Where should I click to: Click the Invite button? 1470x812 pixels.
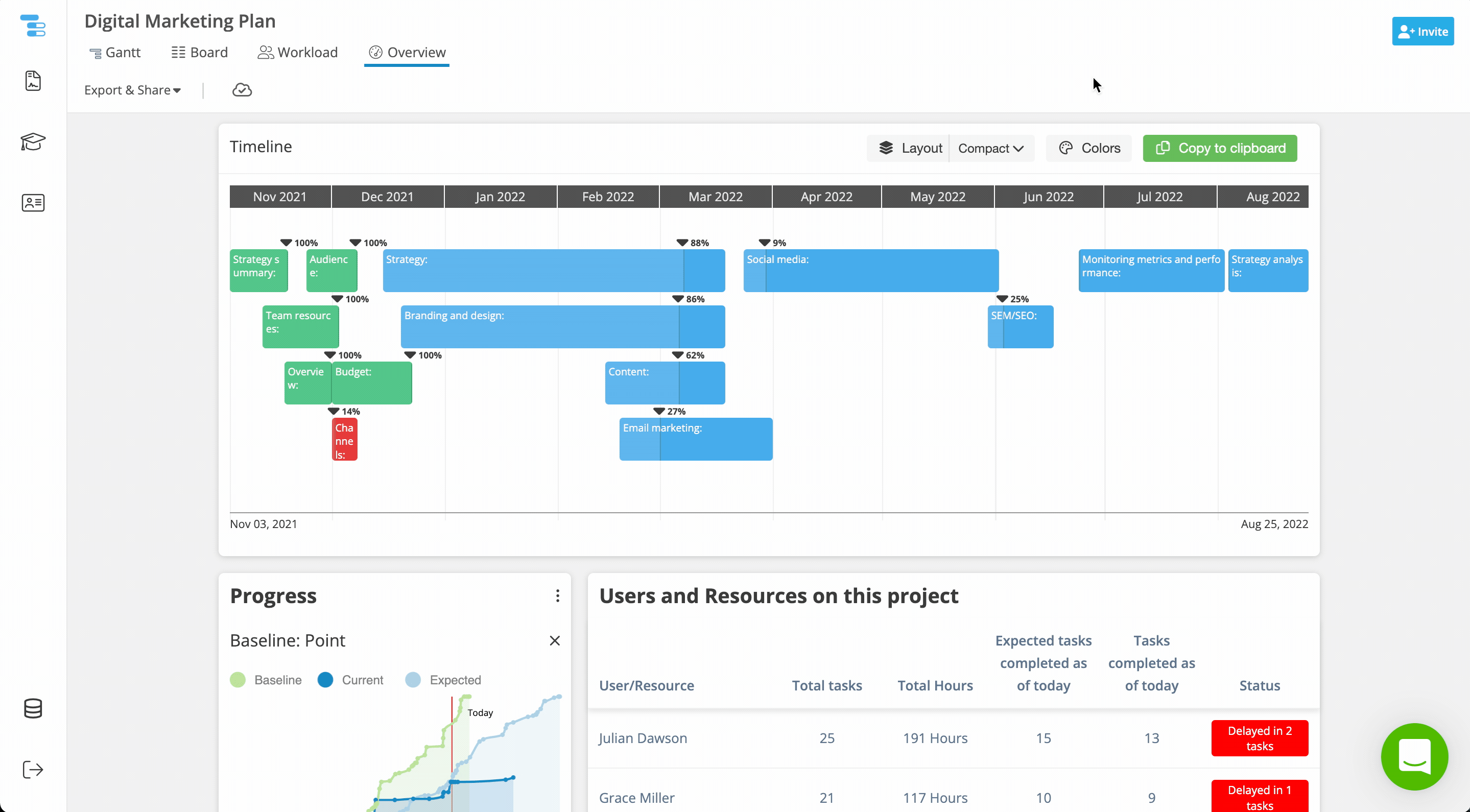click(x=1422, y=31)
